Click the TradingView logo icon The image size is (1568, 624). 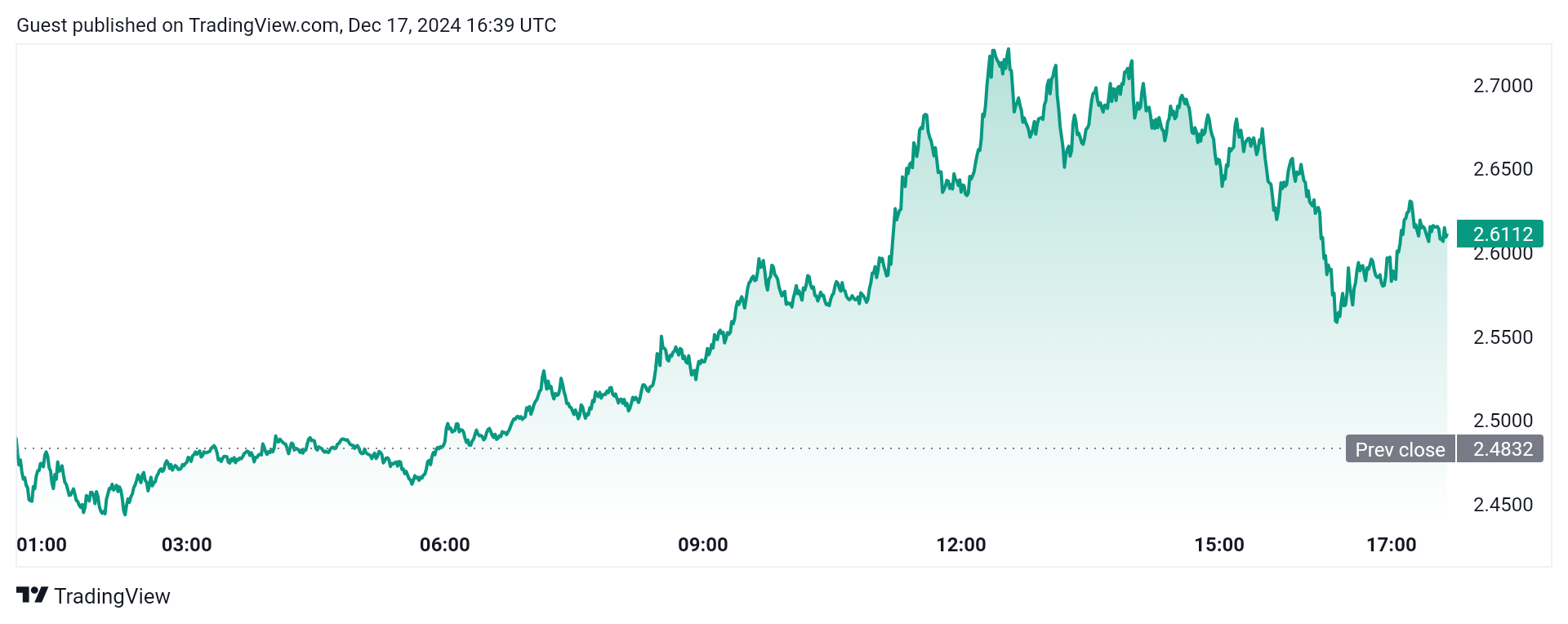pyautogui.click(x=33, y=595)
